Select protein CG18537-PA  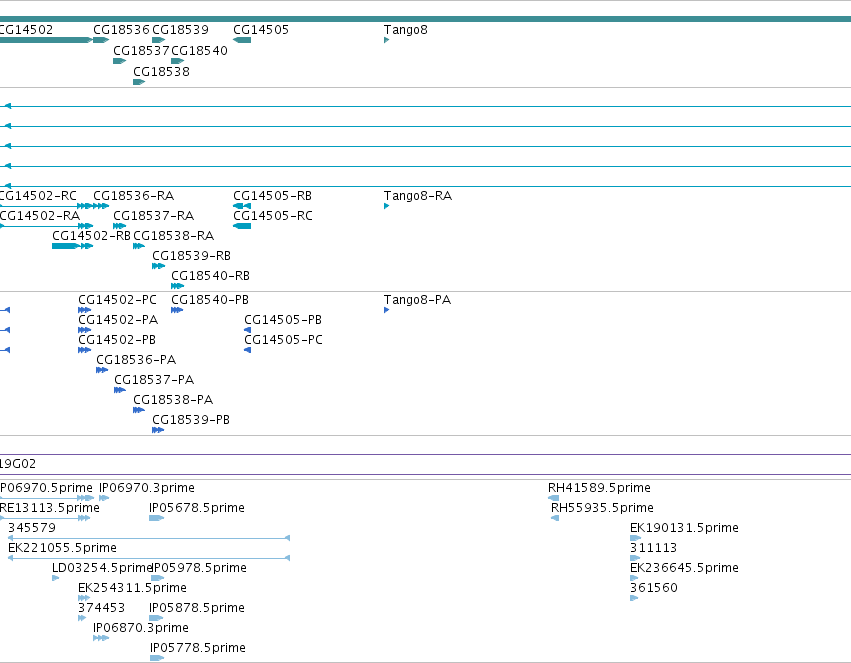click(154, 380)
